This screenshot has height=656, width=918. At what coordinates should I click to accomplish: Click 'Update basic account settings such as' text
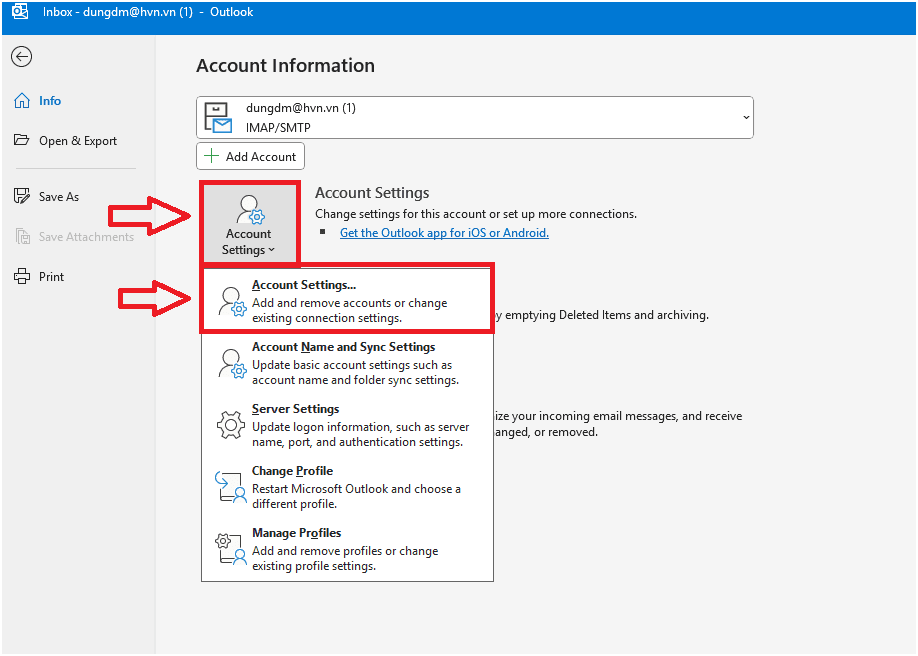[x=352, y=365]
